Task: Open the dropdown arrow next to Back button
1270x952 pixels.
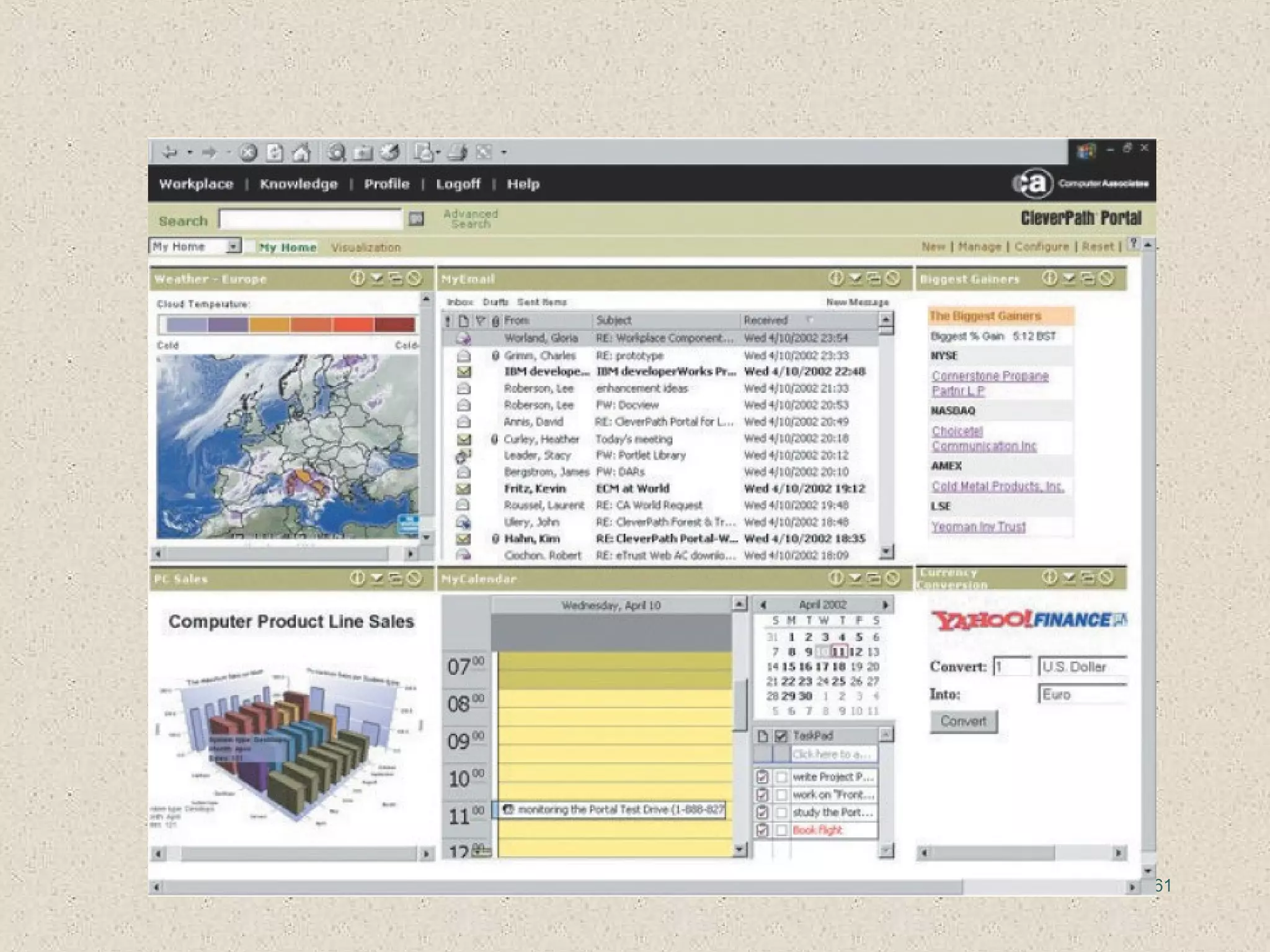Action: [x=190, y=152]
